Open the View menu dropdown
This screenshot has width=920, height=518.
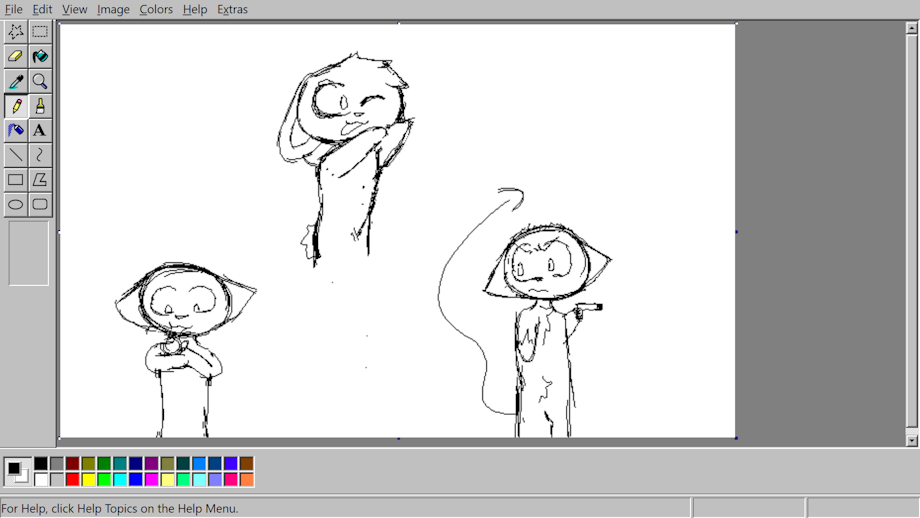[x=75, y=9]
